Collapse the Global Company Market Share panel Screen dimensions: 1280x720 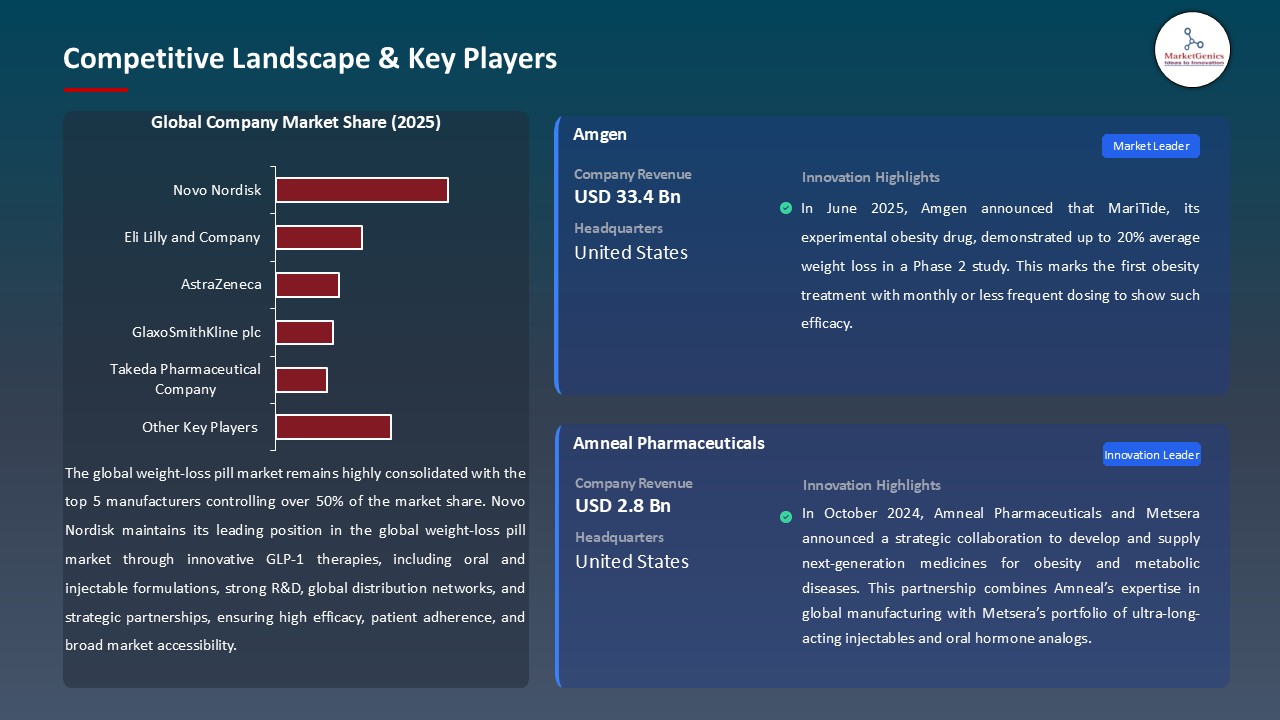click(x=296, y=122)
